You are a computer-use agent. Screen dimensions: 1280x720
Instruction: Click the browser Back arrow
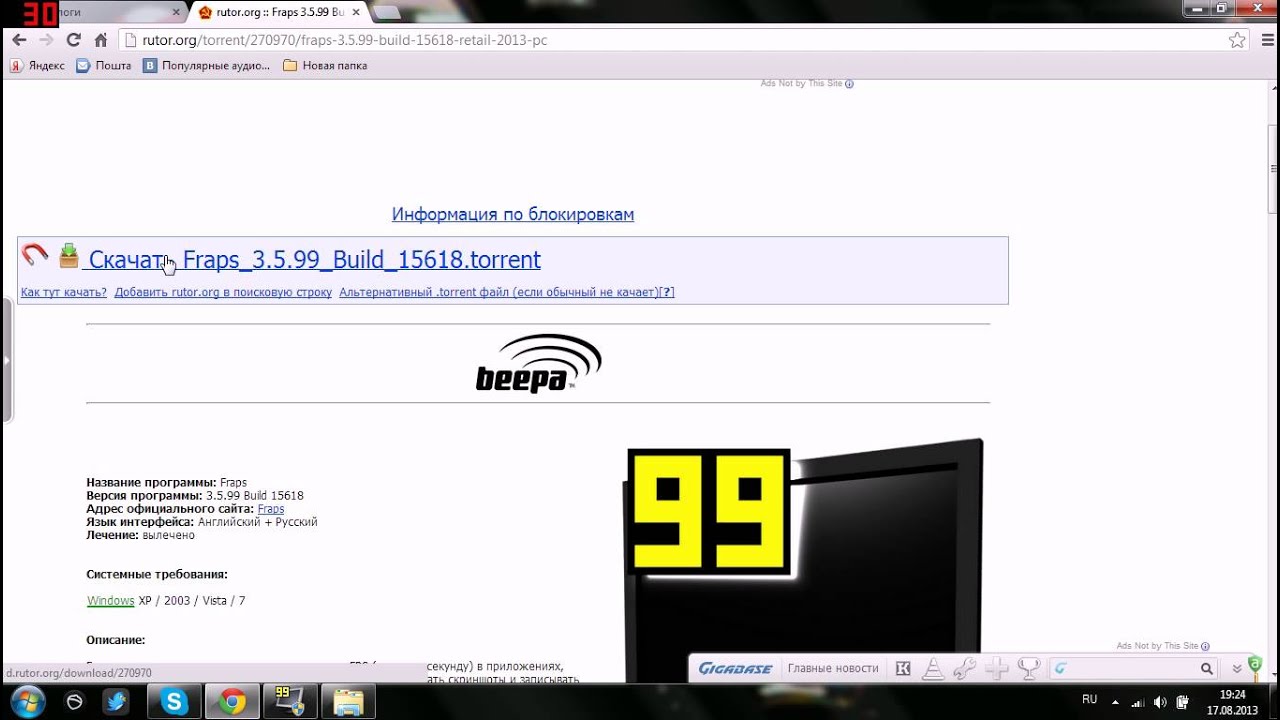tap(19, 40)
